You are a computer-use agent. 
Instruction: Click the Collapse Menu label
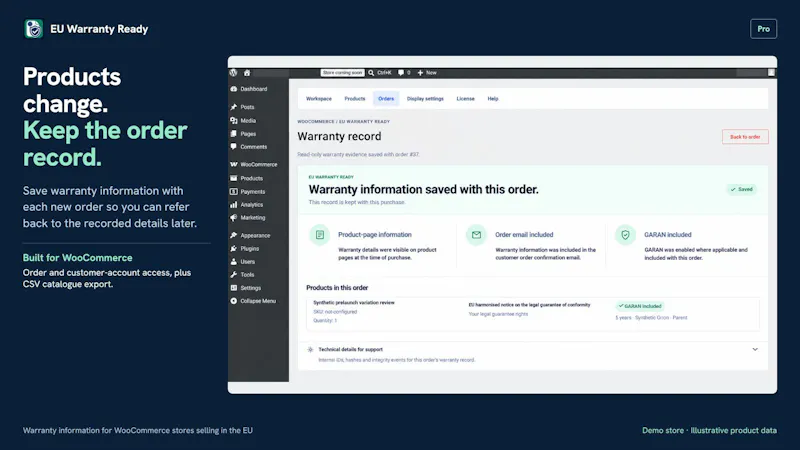(x=258, y=301)
